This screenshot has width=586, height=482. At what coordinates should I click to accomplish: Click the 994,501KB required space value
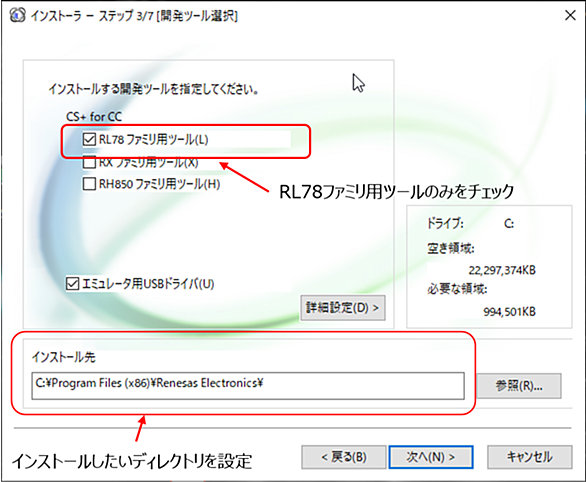[x=509, y=311]
